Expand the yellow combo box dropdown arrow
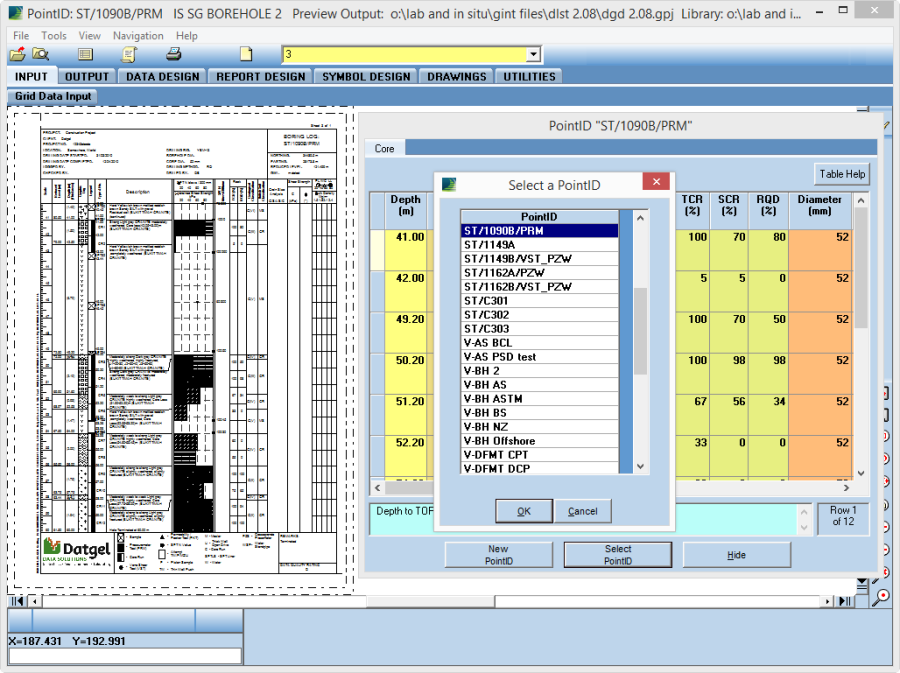 [x=533, y=54]
